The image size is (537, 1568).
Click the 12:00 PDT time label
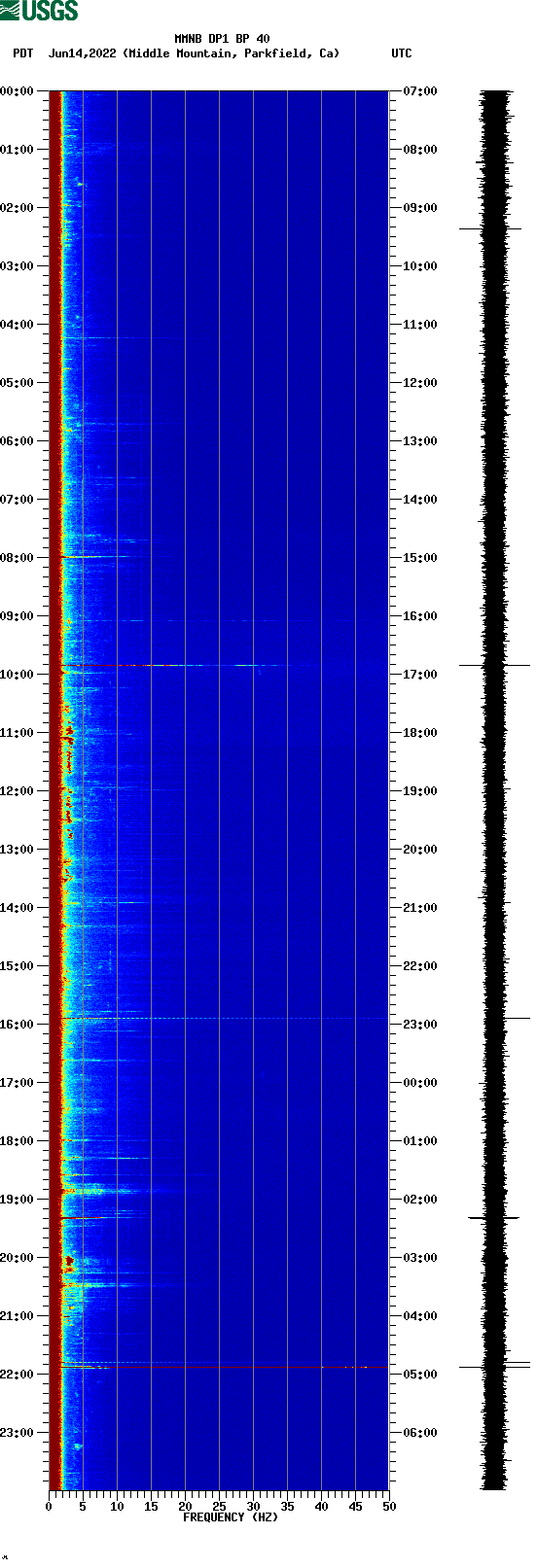tap(17, 791)
